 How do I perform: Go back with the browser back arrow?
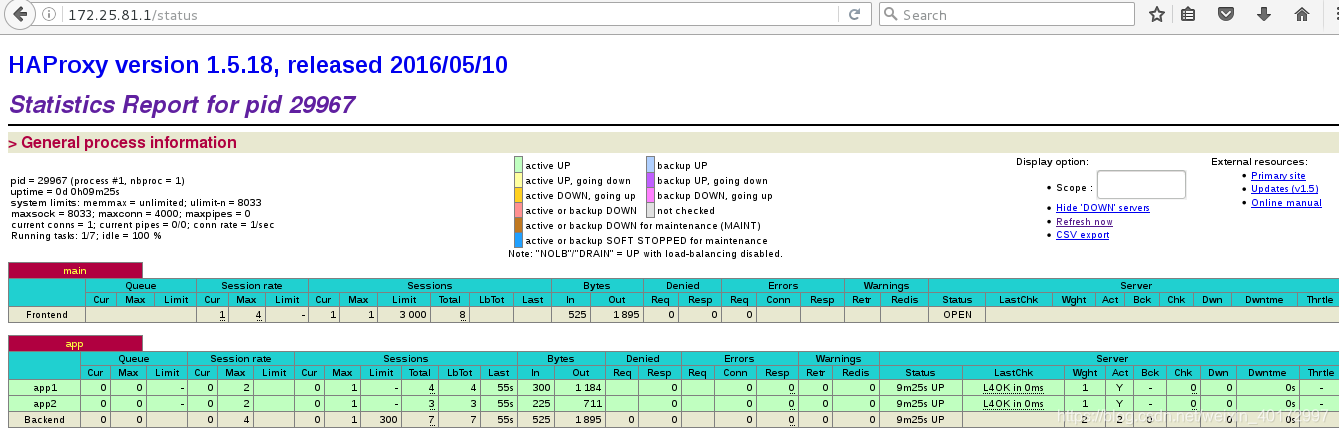(19, 14)
